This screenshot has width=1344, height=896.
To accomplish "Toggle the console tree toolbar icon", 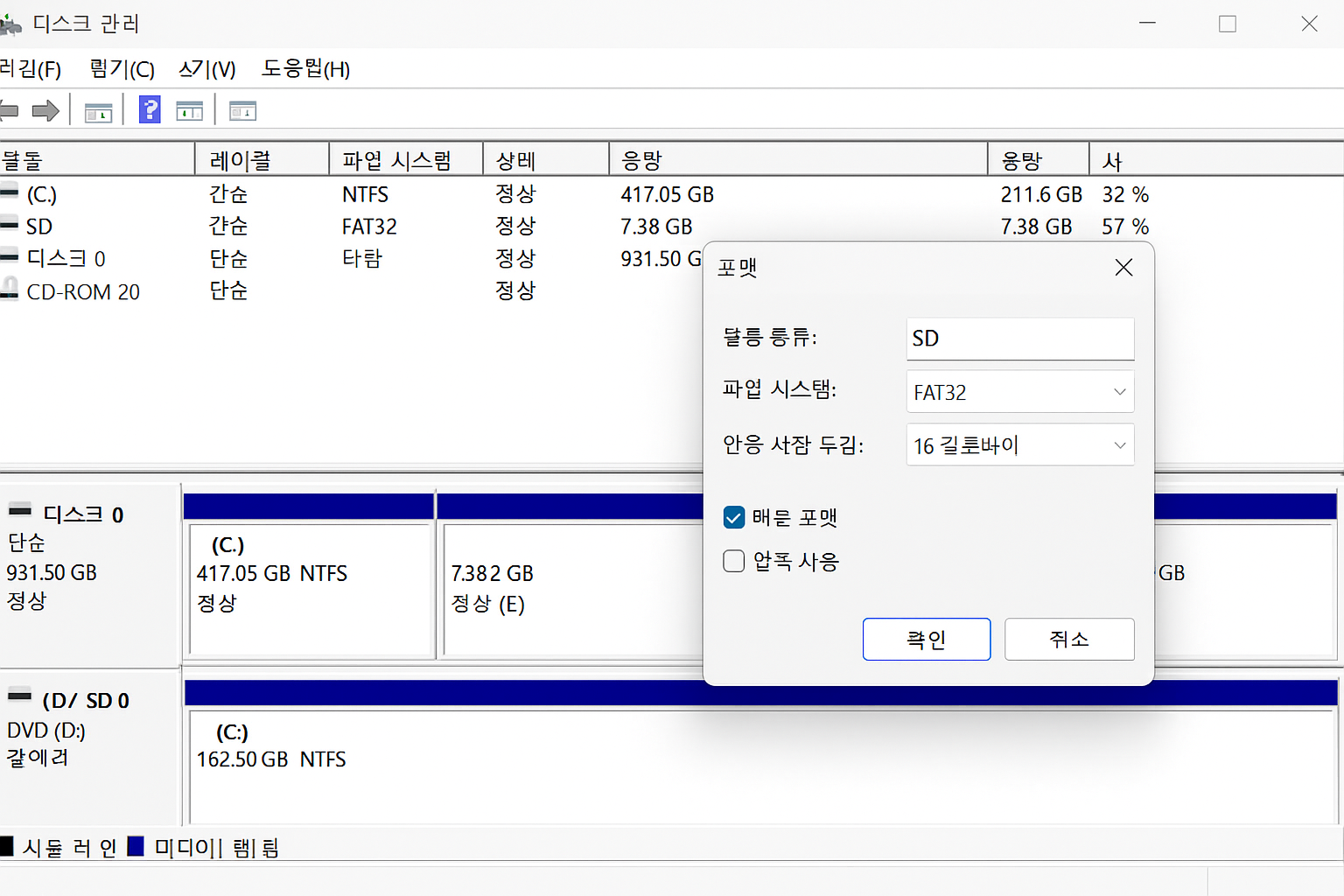I will point(98,109).
